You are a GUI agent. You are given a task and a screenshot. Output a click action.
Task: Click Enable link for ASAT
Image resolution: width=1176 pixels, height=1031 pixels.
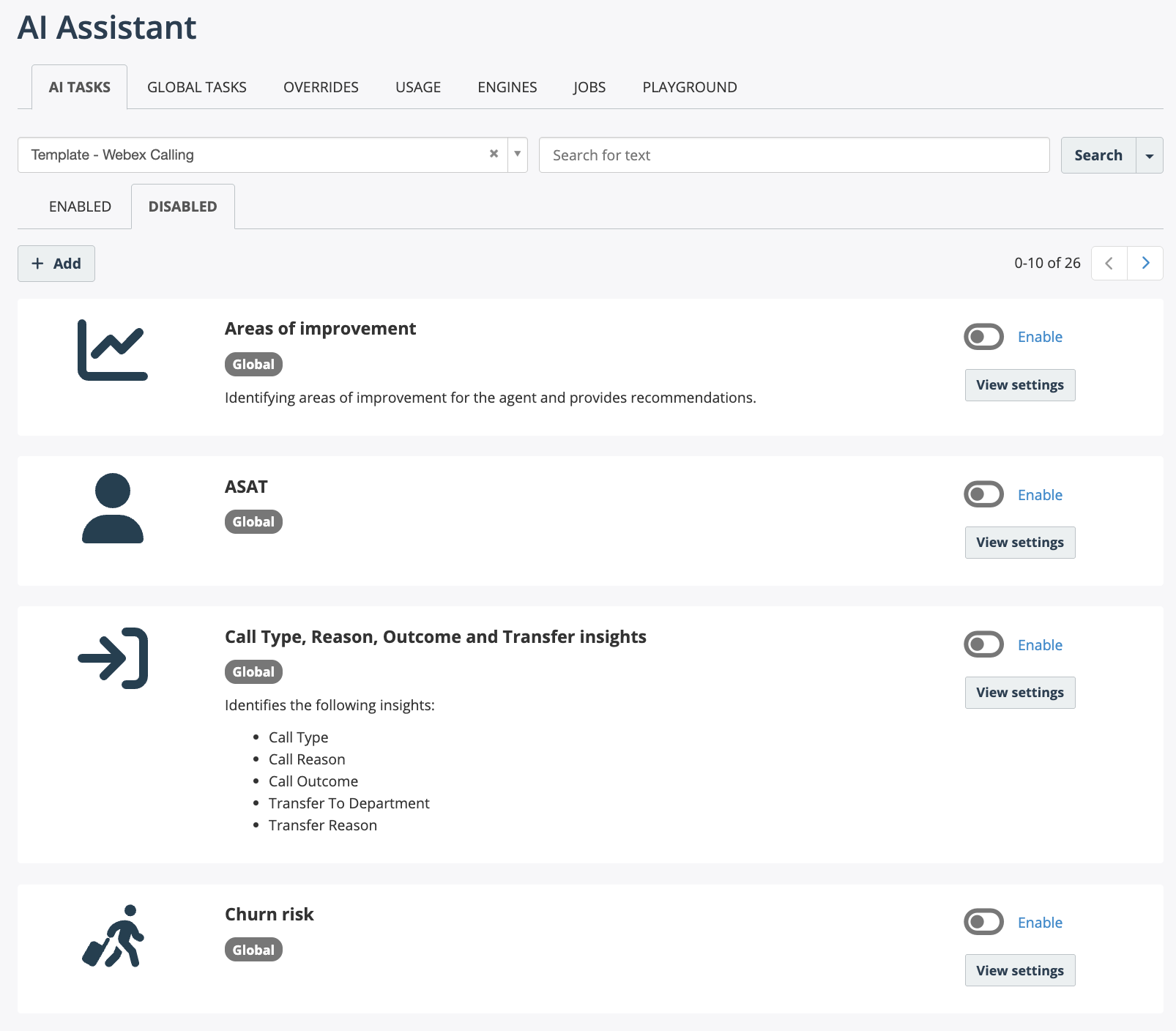click(x=1040, y=495)
